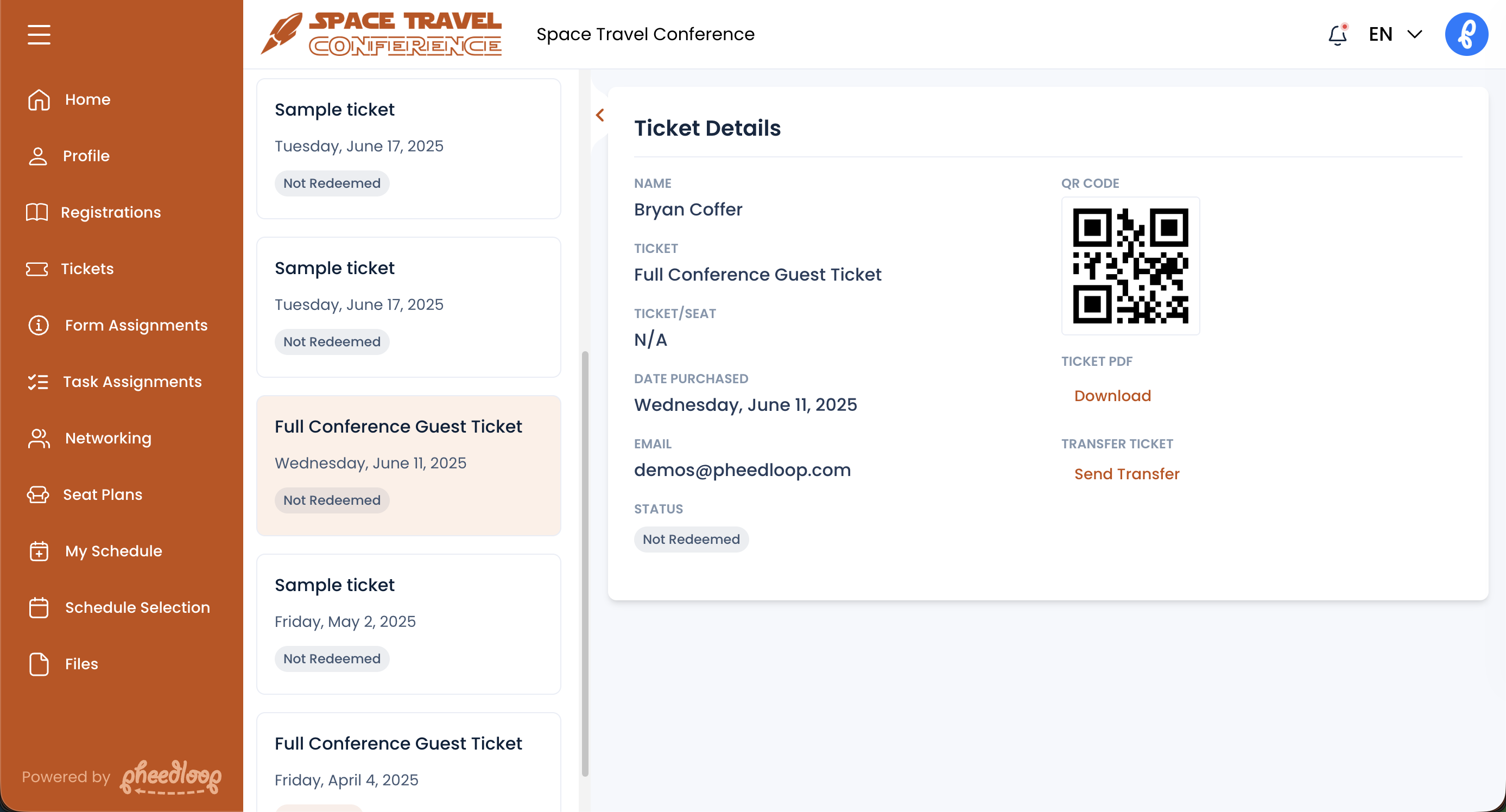
Task: Click the Space Travel Conference logo
Action: (x=381, y=35)
